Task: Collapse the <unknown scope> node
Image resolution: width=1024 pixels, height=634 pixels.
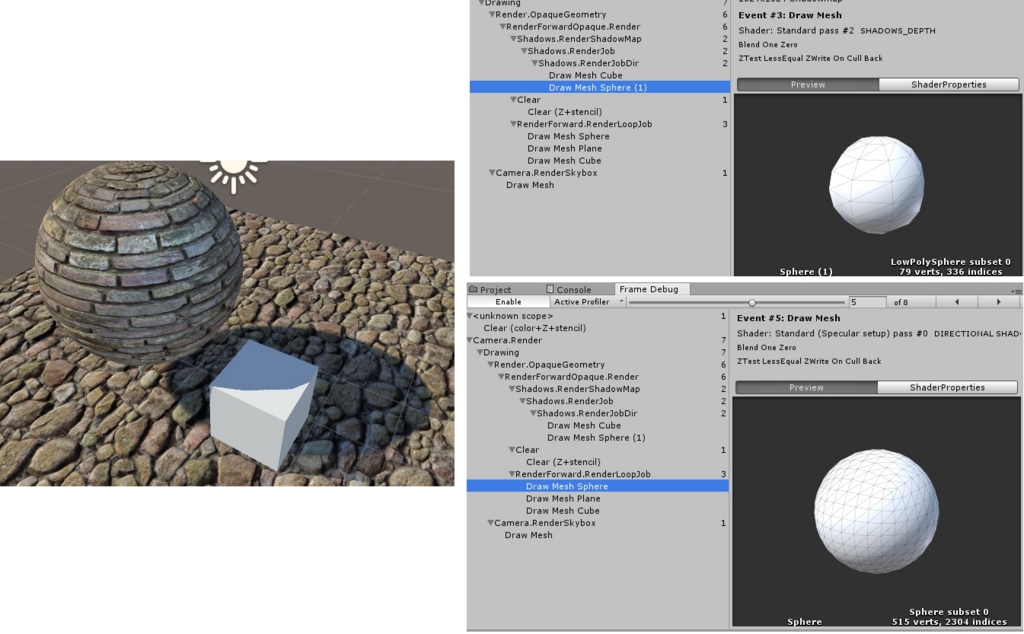Action: click(x=470, y=316)
